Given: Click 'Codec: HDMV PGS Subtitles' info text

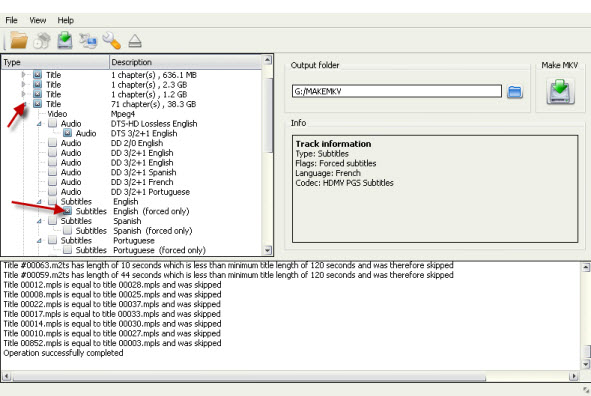Looking at the screenshot, I should pos(344,183).
